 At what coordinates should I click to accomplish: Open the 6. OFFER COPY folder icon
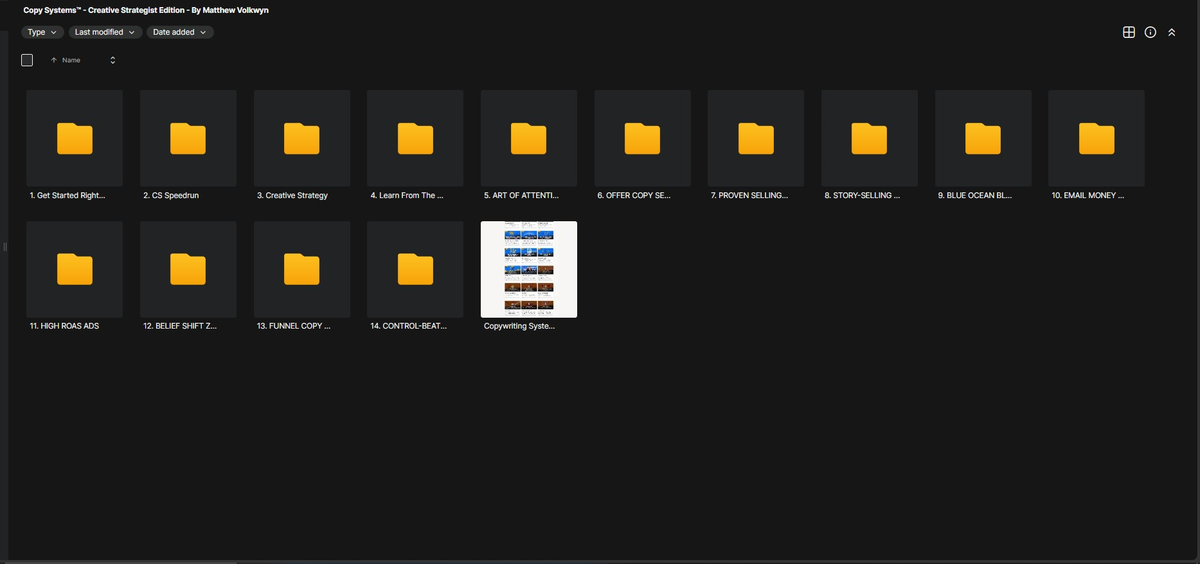[x=643, y=138]
